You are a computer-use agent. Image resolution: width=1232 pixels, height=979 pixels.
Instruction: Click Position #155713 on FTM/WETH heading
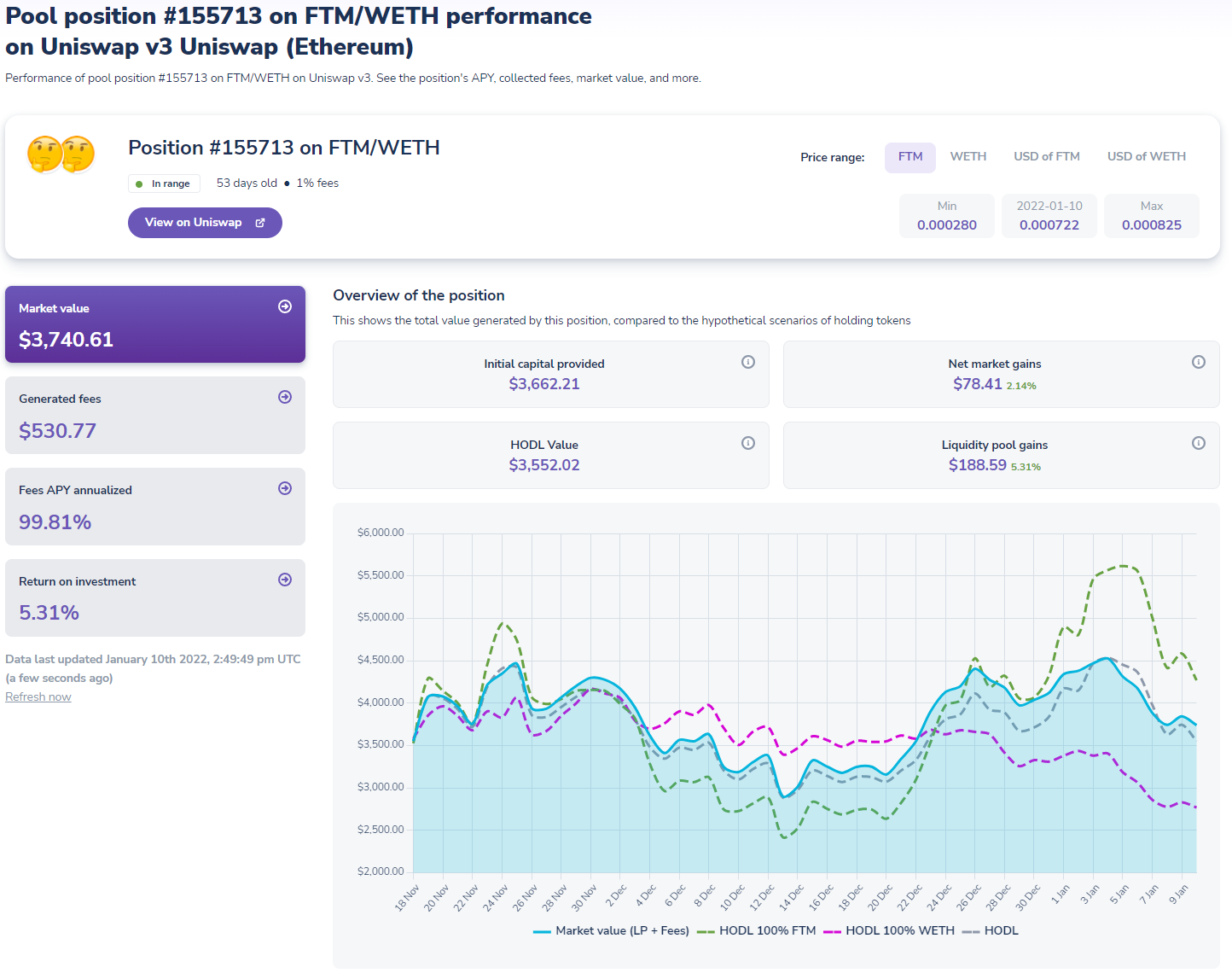[284, 148]
